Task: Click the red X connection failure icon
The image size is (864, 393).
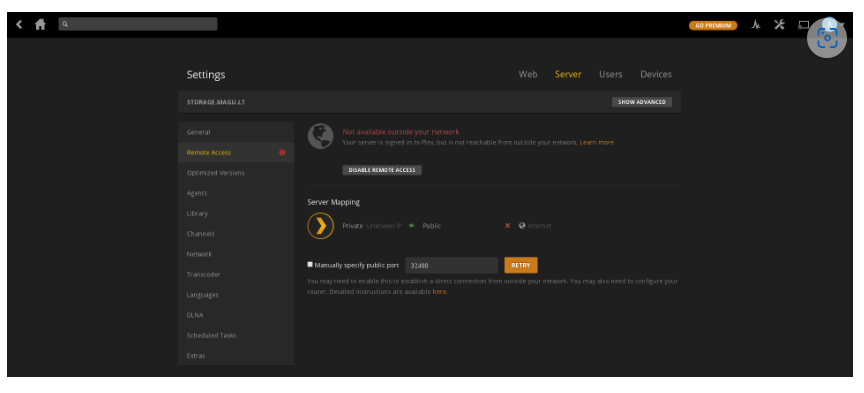Action: click(x=507, y=226)
